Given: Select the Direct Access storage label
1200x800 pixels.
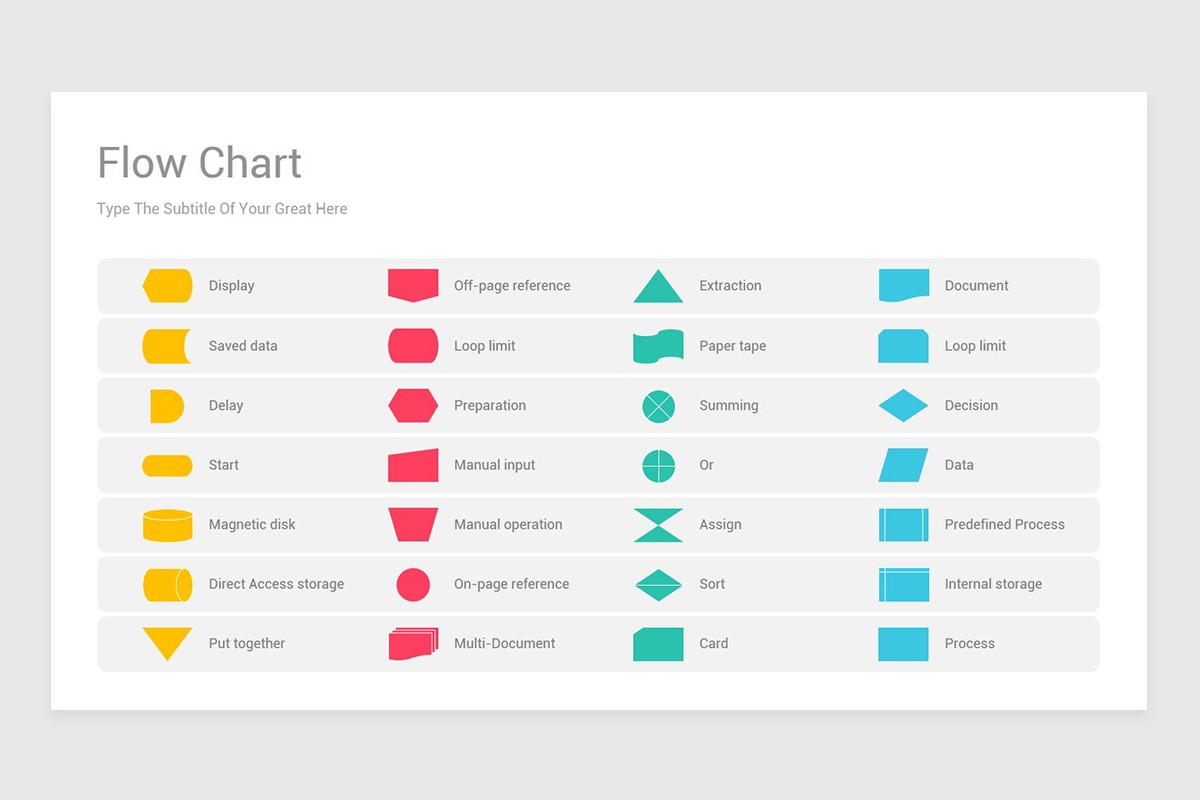Looking at the screenshot, I should (x=276, y=584).
